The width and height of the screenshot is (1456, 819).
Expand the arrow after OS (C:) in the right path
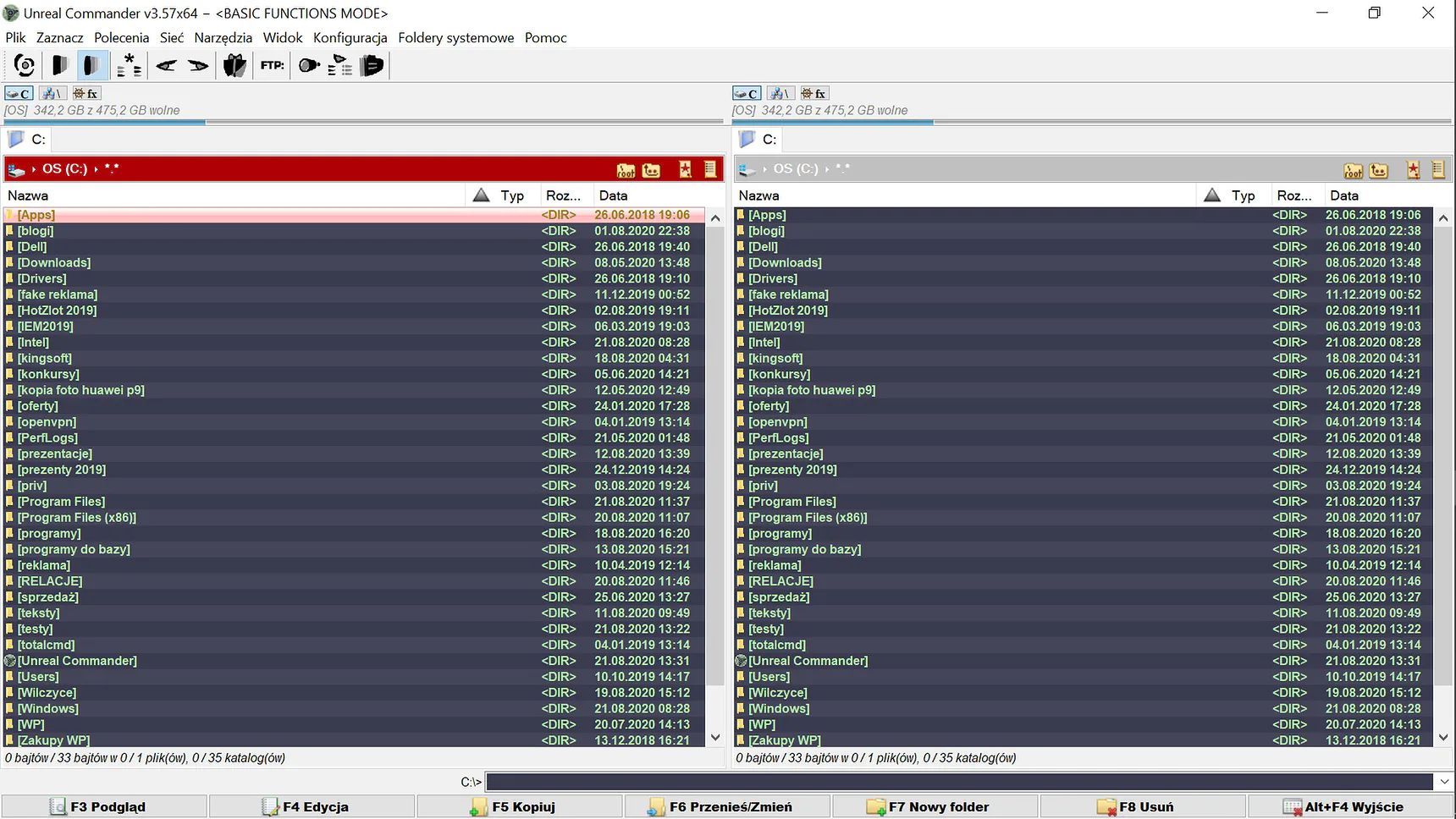827,169
